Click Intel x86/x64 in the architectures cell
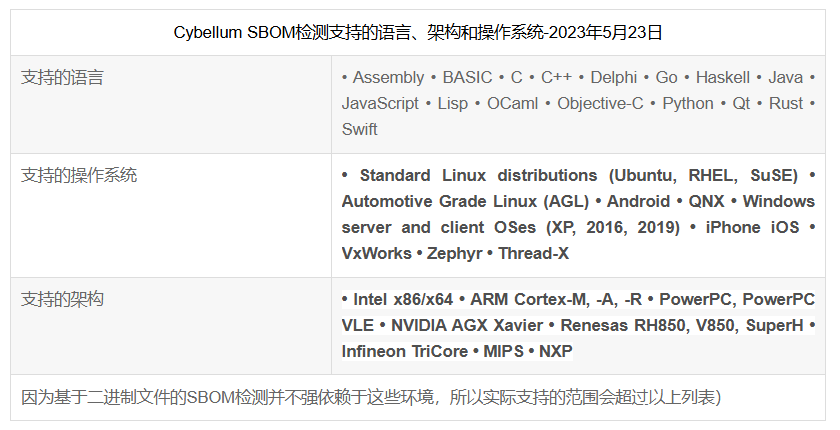Image resolution: width=840 pixels, height=430 pixels. click(403, 299)
